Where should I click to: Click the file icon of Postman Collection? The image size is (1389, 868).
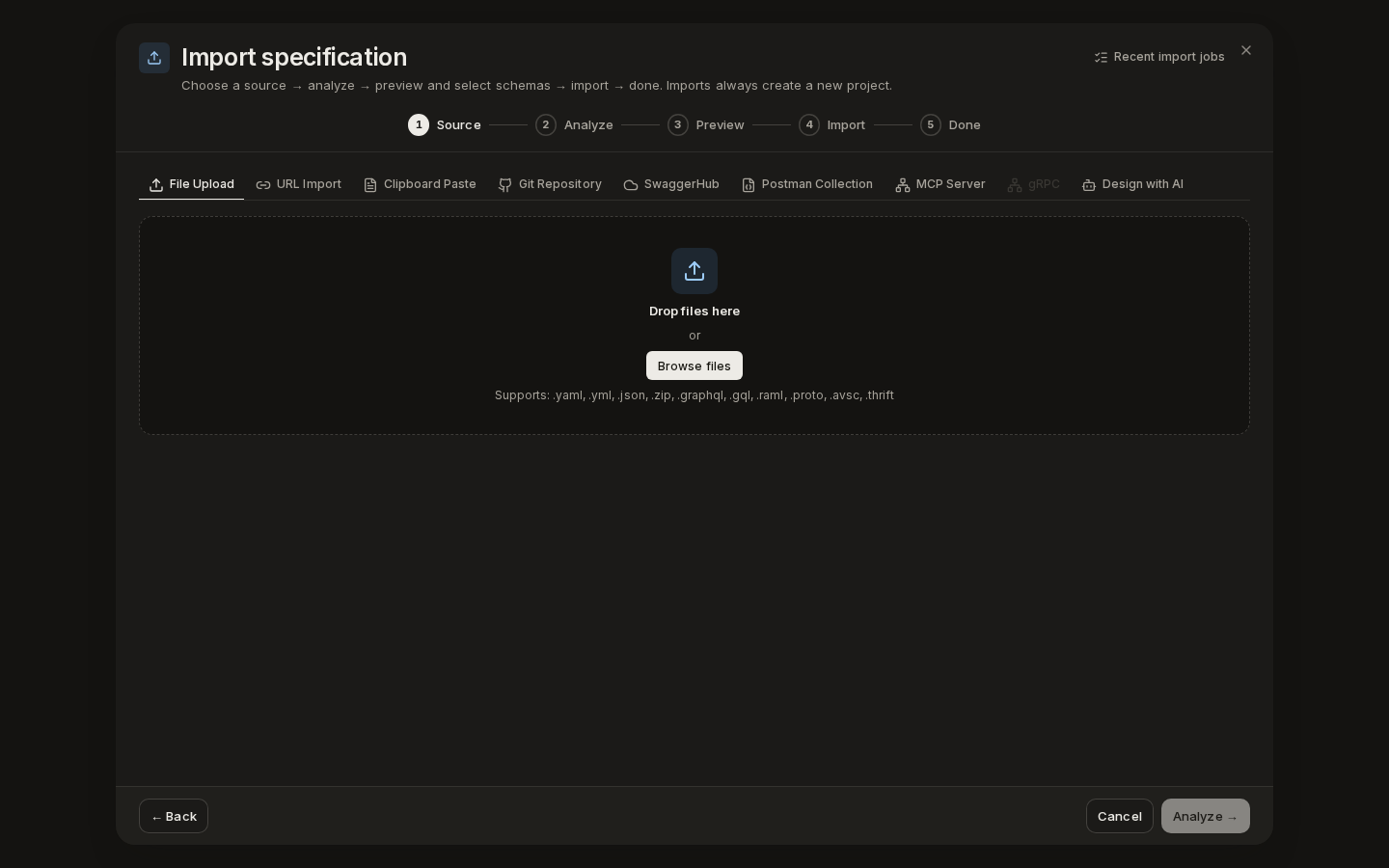click(x=749, y=185)
